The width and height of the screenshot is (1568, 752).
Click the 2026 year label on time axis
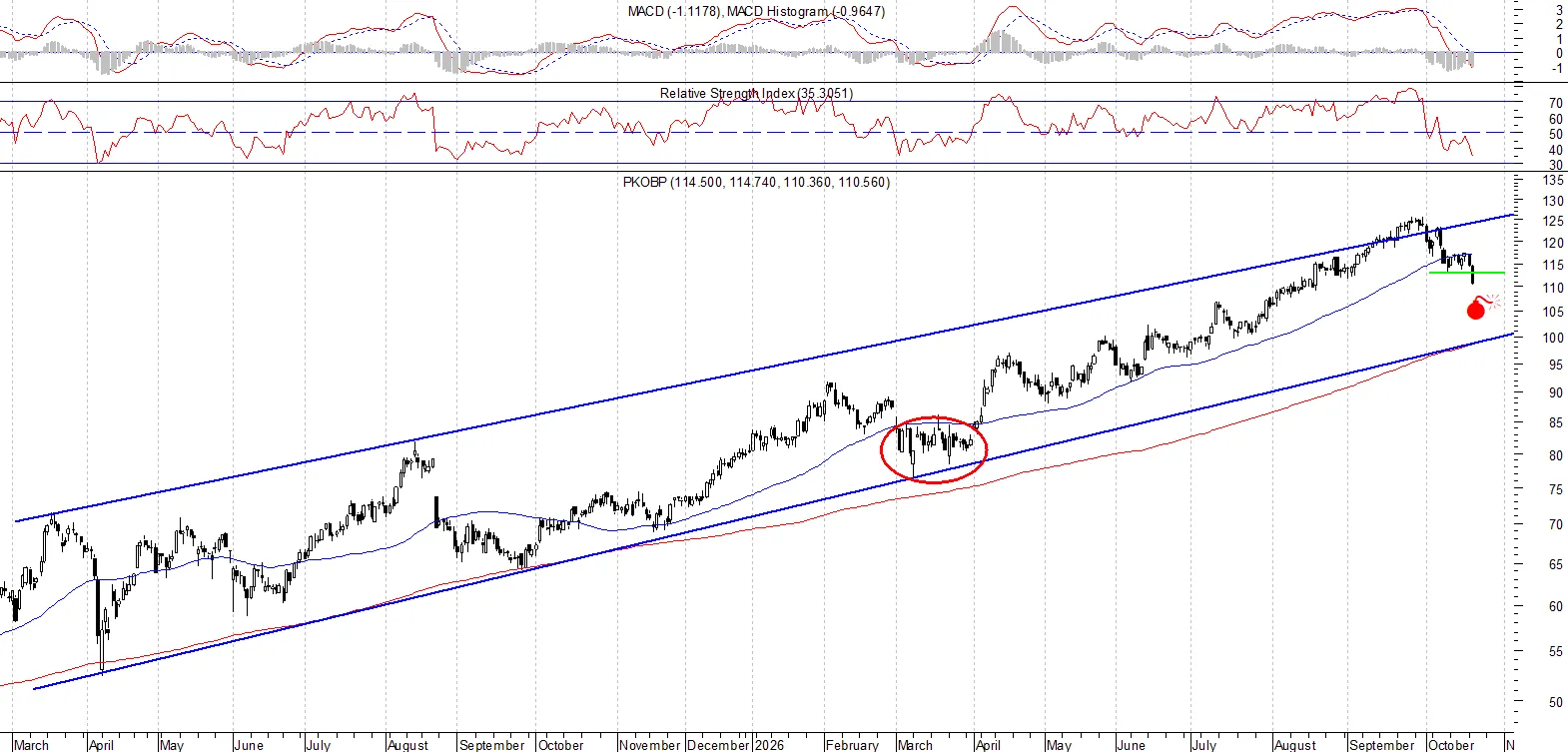pyautogui.click(x=769, y=745)
